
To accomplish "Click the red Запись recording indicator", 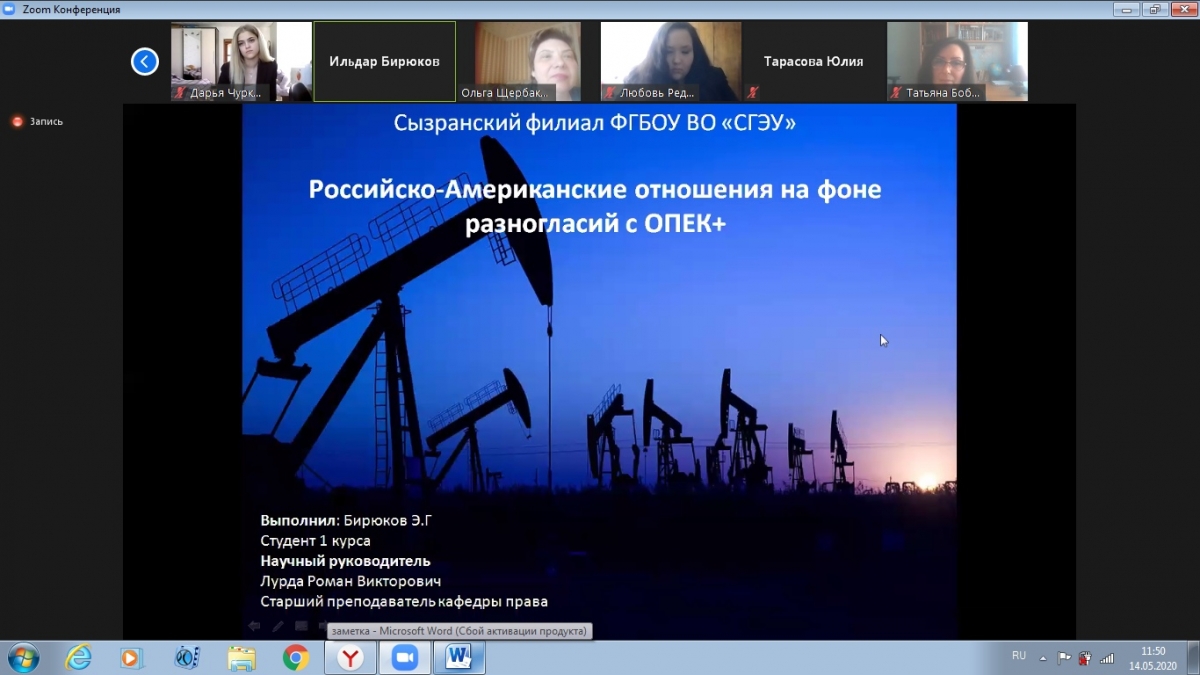I will [17, 122].
